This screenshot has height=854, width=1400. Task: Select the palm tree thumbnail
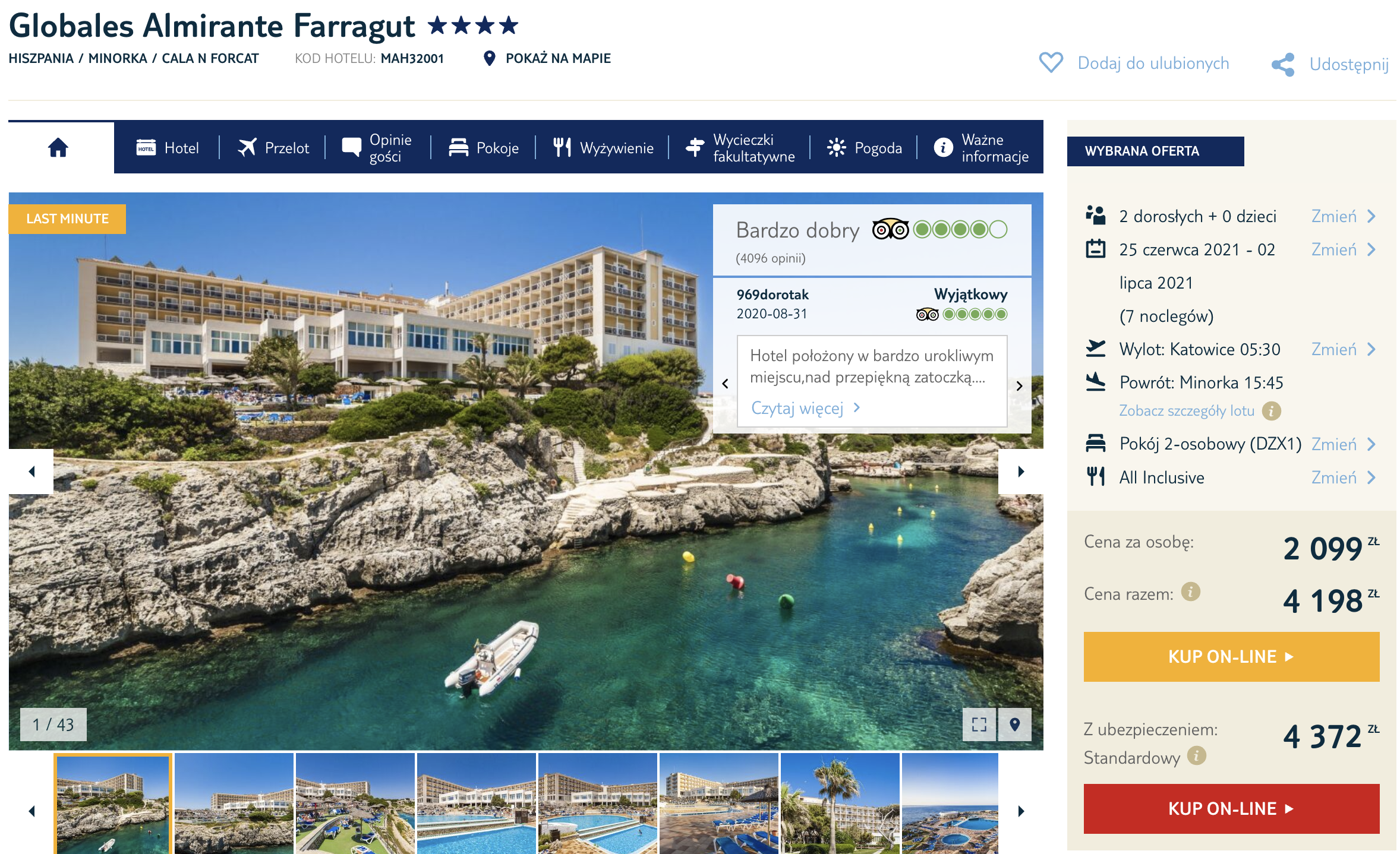click(x=840, y=804)
